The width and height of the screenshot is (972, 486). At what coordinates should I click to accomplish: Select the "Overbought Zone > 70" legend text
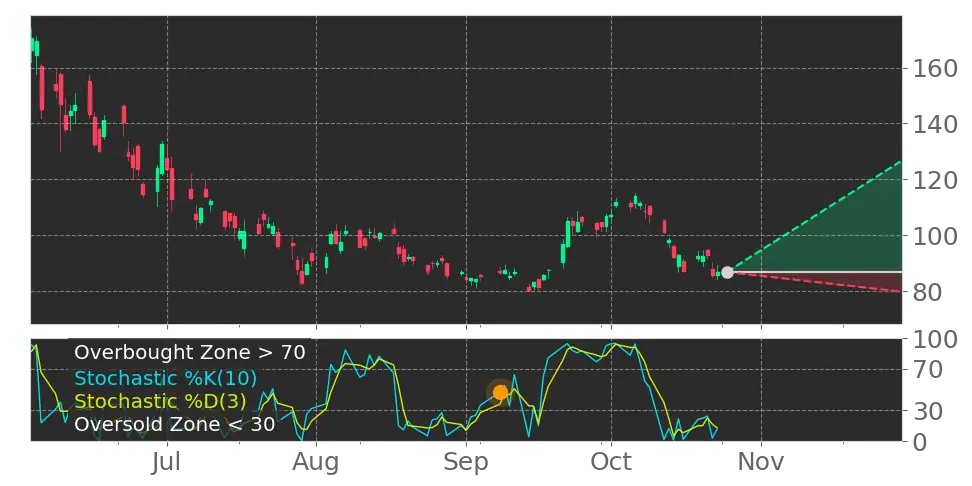pos(190,353)
